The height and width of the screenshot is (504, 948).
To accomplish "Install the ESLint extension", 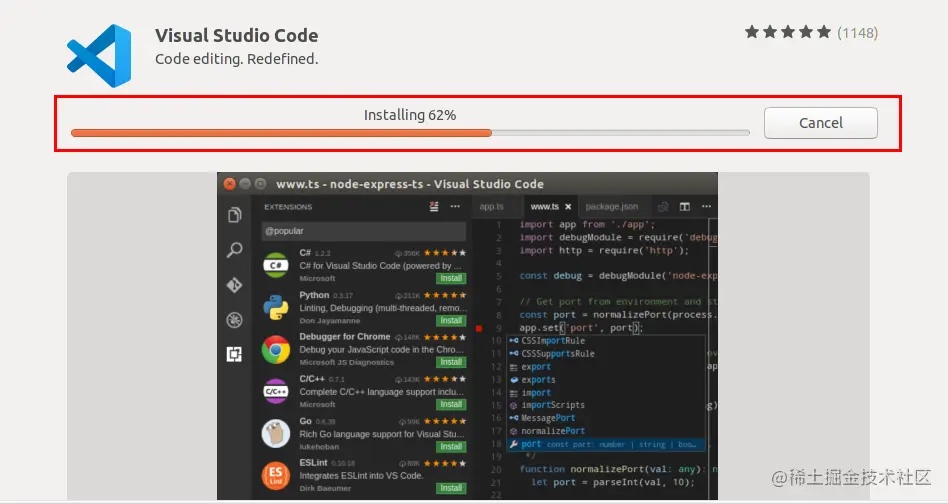I will [451, 488].
